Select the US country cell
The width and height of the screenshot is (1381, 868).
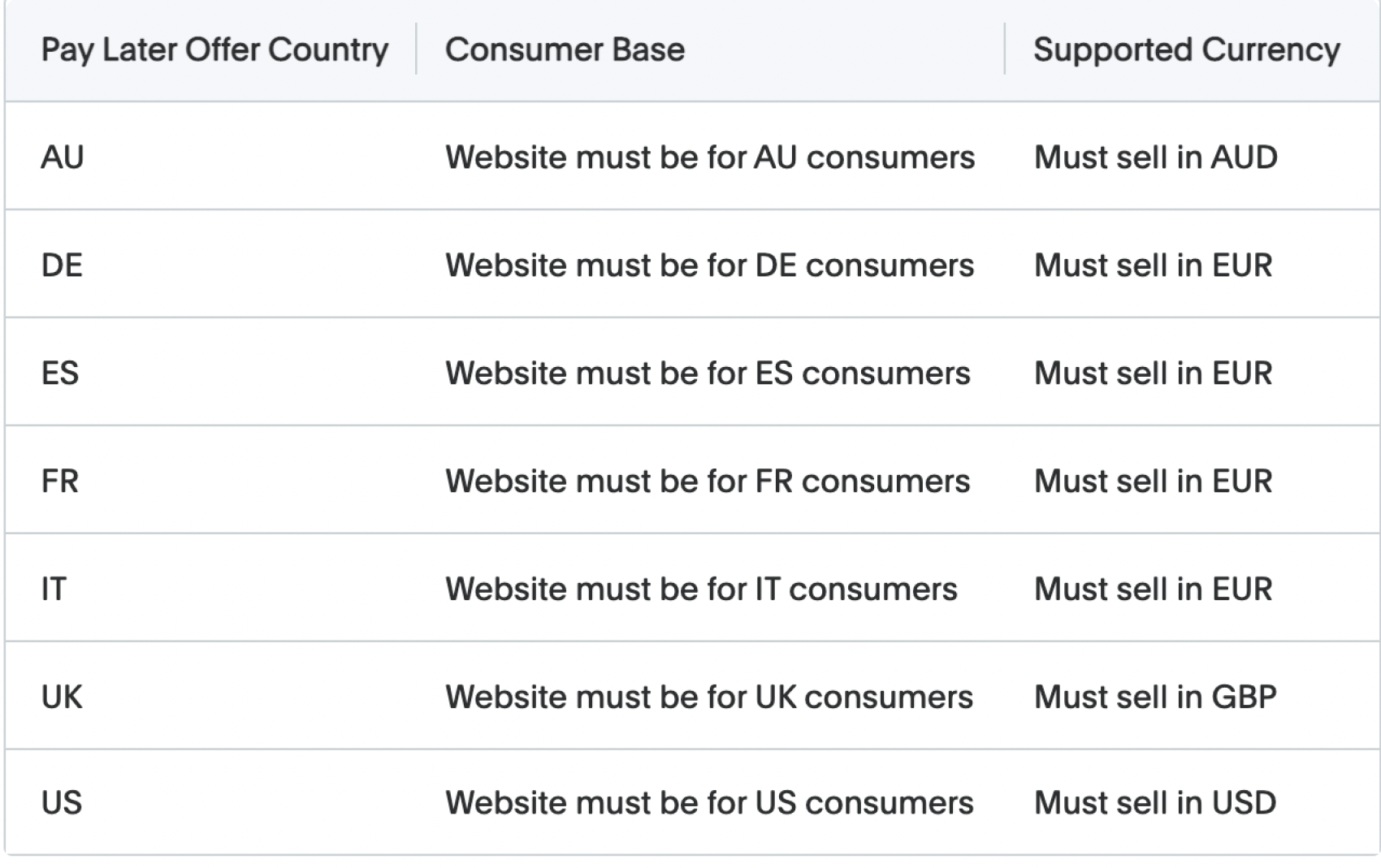62,802
